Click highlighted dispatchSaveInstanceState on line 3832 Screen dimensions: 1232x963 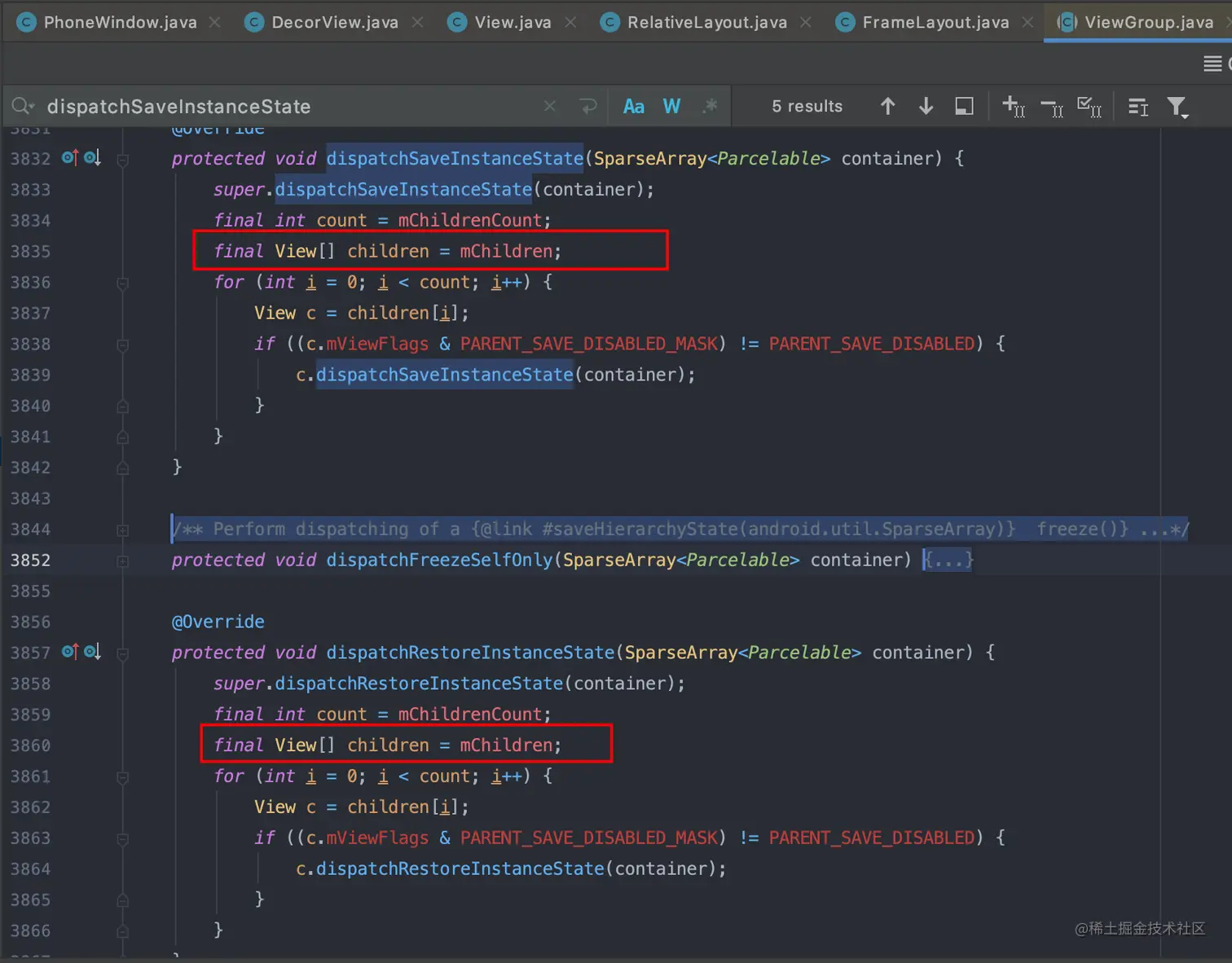tap(455, 158)
